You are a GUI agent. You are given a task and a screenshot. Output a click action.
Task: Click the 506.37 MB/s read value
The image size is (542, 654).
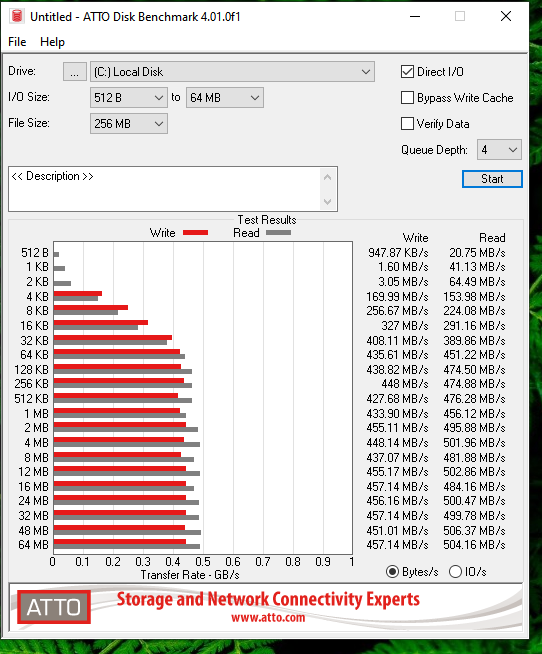pyautogui.click(x=474, y=531)
